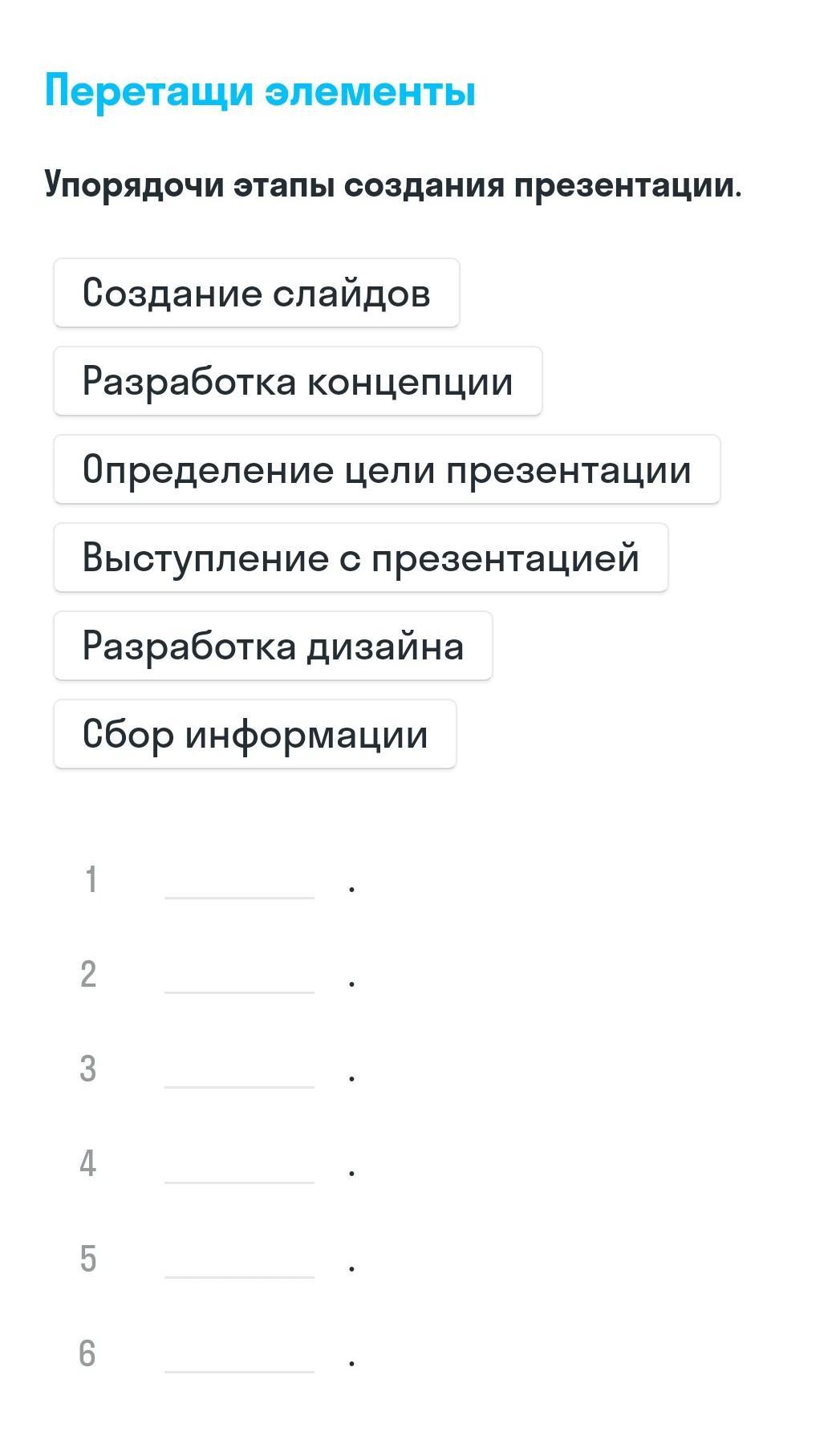Click the number 5 label
840x1440 pixels.
pyautogui.click(x=88, y=1258)
